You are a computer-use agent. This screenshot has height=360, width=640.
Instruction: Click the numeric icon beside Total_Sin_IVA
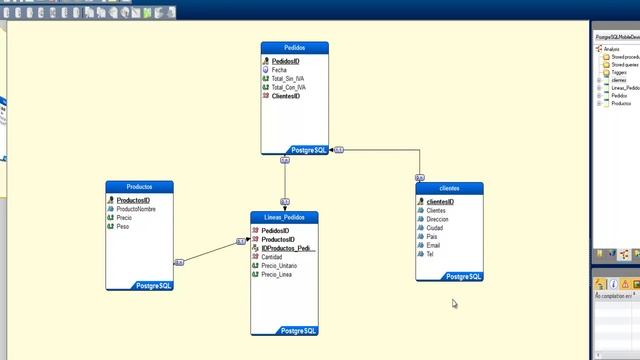pyautogui.click(x=266, y=78)
